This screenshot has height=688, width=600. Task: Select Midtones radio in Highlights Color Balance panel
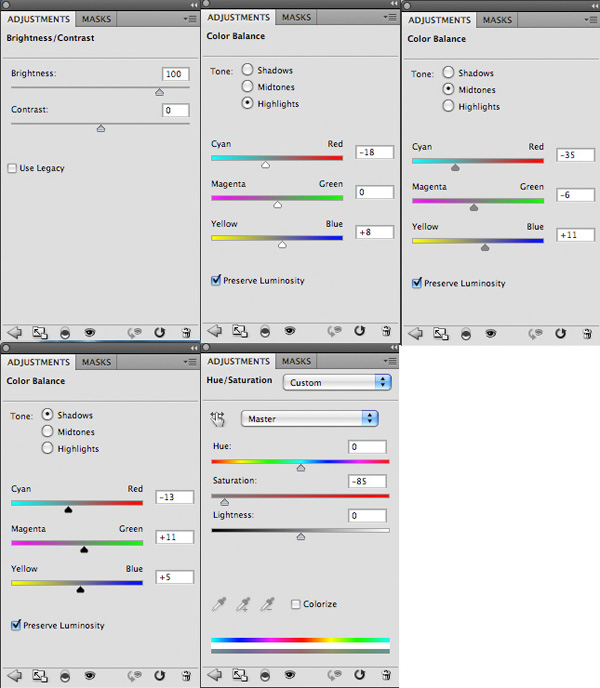point(248,86)
